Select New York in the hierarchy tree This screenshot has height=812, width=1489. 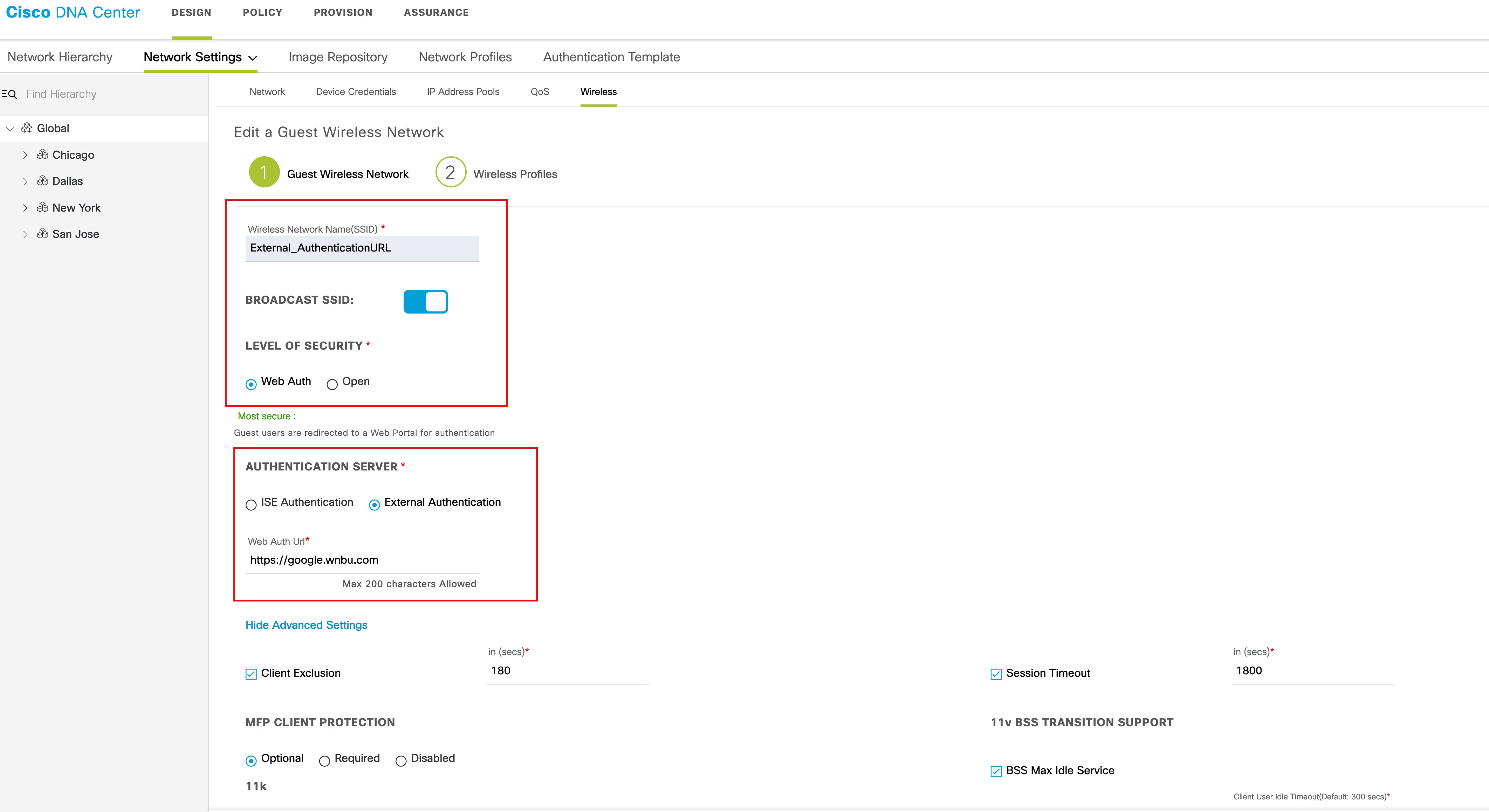[76, 207]
